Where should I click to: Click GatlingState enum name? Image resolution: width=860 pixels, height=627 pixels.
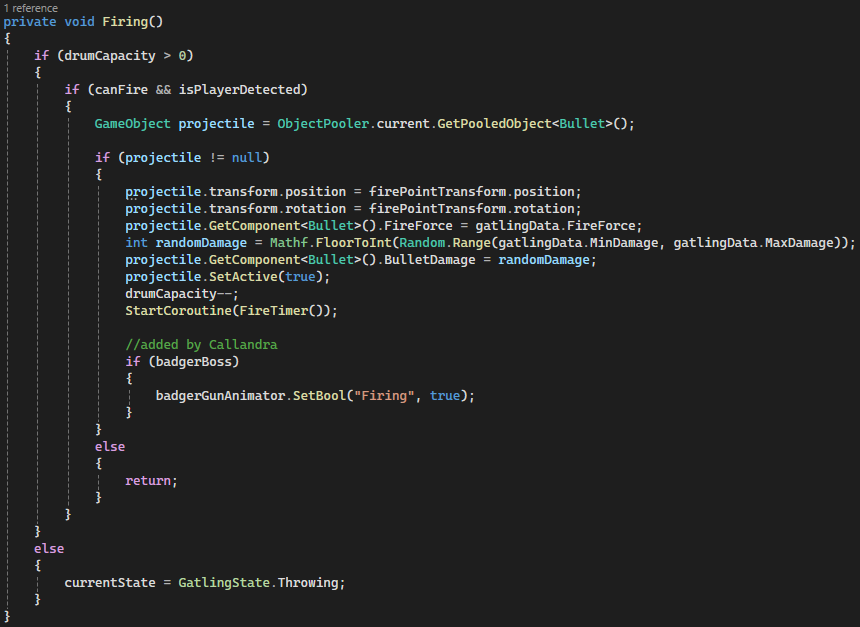pyautogui.click(x=224, y=583)
